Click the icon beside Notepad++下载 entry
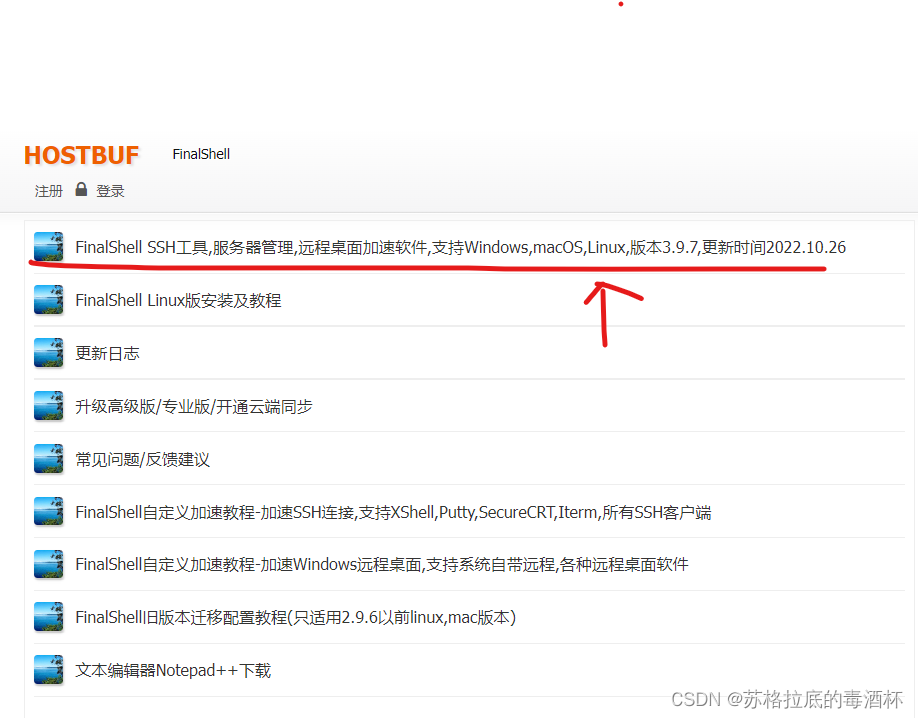This screenshot has height=718, width=918. [x=48, y=670]
